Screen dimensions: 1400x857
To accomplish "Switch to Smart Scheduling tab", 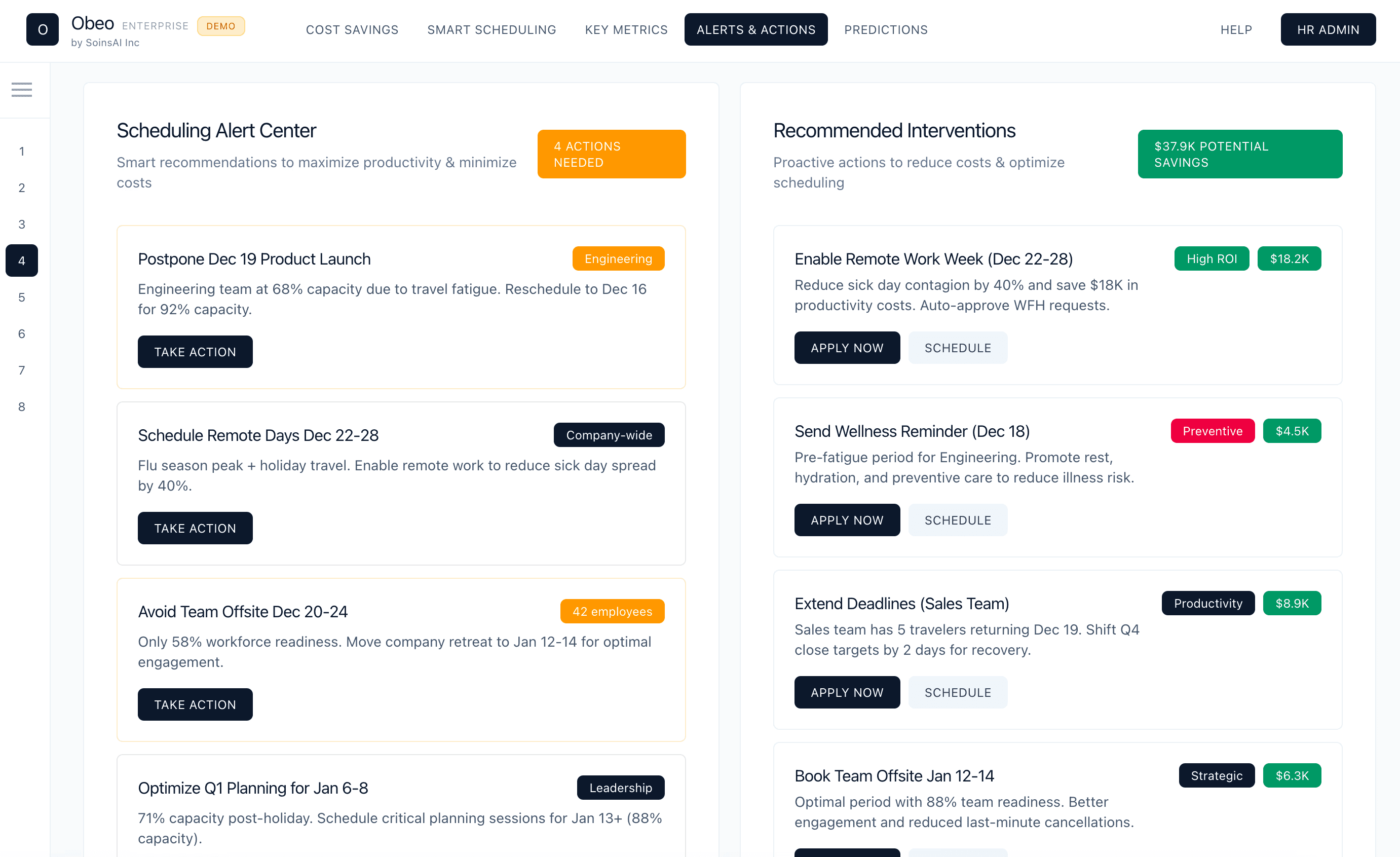I will 491,29.
